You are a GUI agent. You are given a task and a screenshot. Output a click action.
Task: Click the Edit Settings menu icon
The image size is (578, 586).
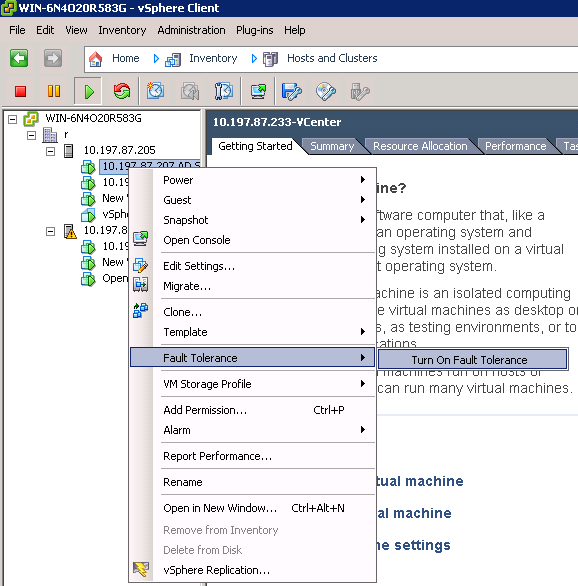click(140, 265)
